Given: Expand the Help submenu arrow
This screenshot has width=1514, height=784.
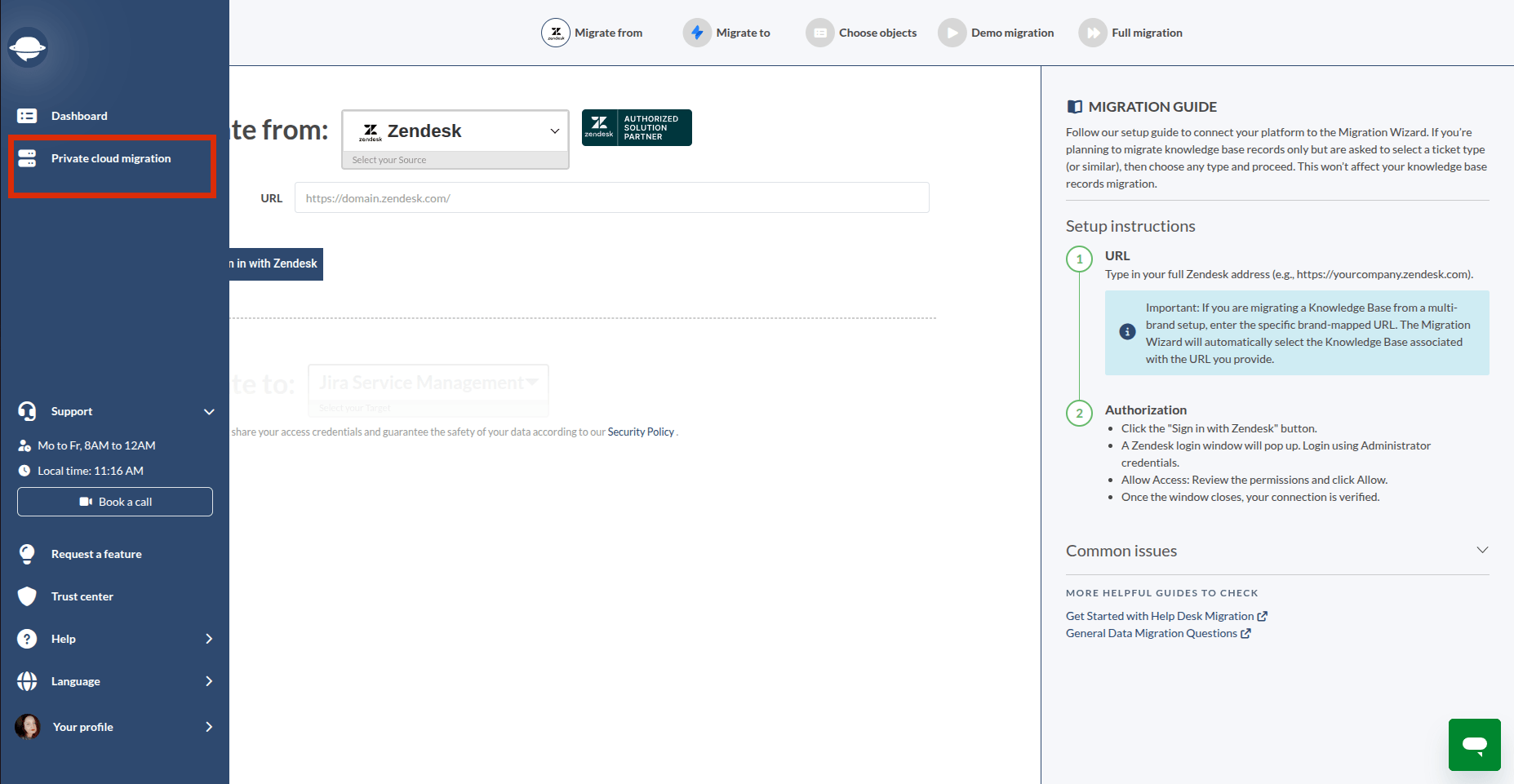Looking at the screenshot, I should tap(209, 639).
